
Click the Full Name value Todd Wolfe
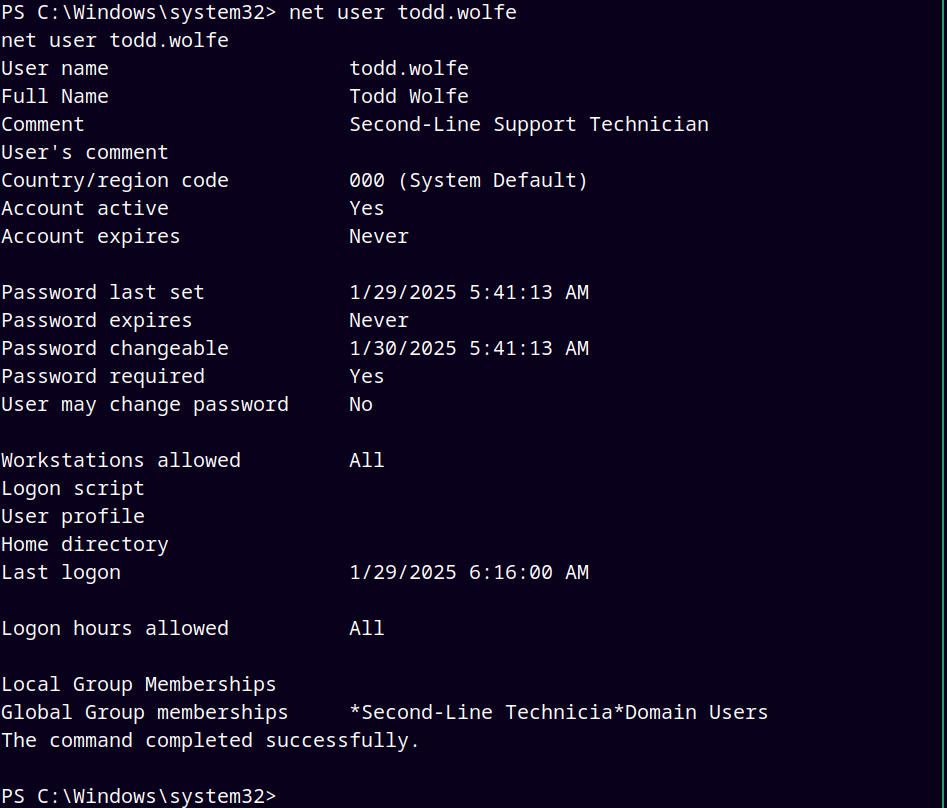(x=409, y=96)
